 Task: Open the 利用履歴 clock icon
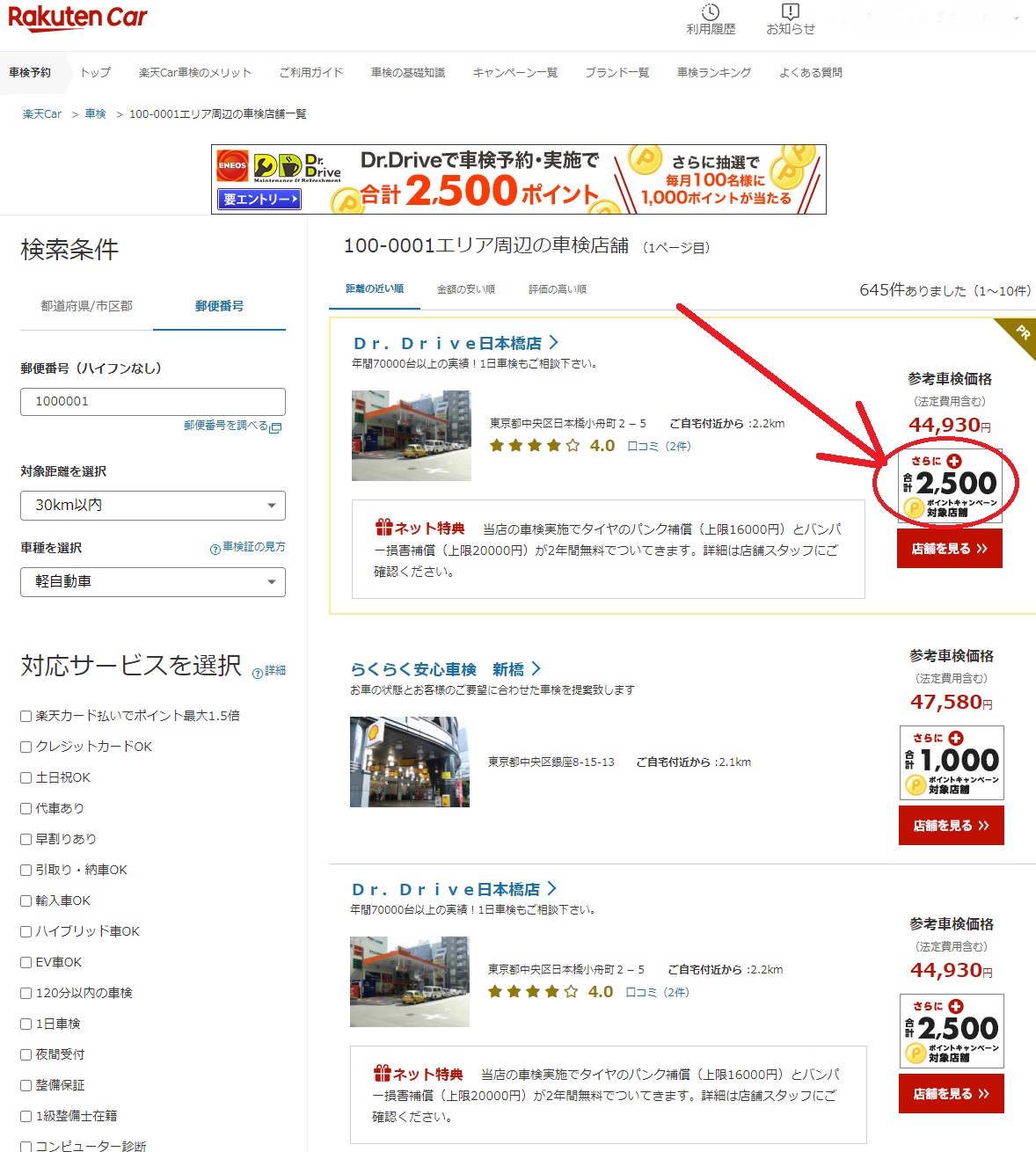[x=711, y=12]
